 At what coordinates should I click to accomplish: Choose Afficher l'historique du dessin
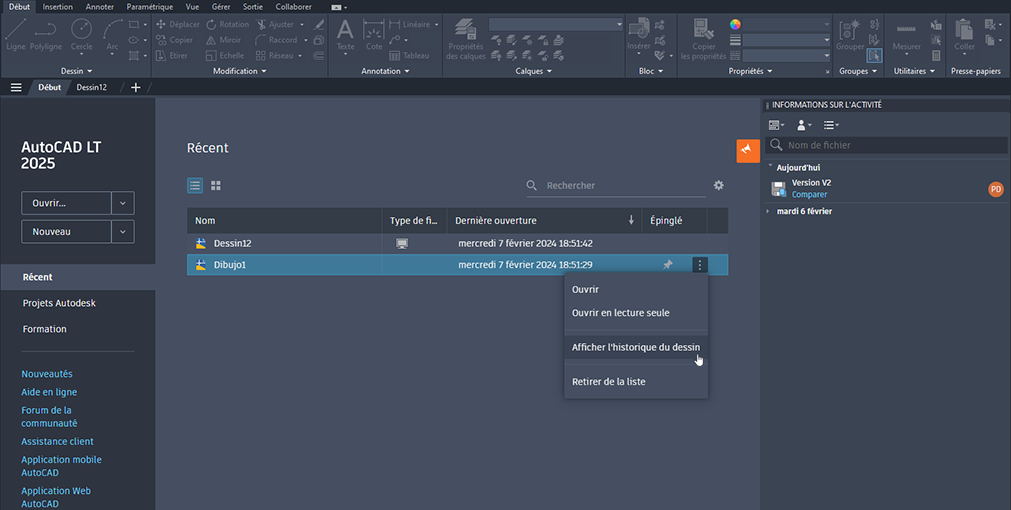tap(636, 347)
